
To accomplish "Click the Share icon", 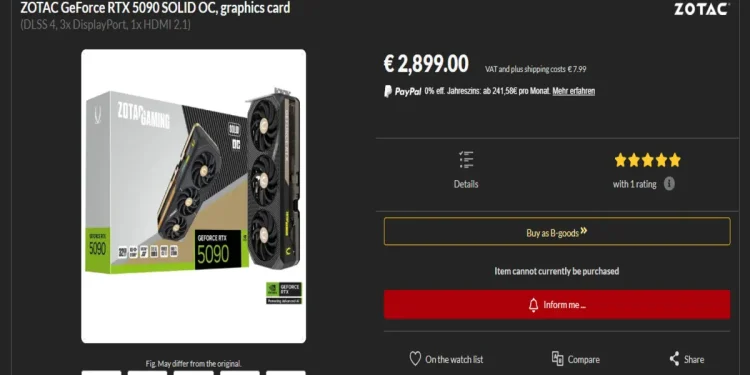I will tap(674, 359).
